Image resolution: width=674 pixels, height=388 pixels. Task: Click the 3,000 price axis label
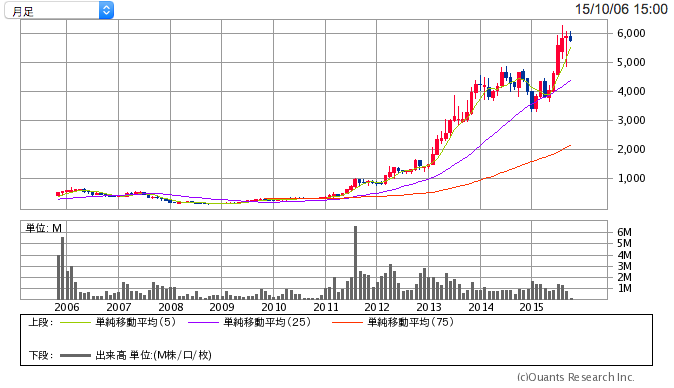coord(631,120)
